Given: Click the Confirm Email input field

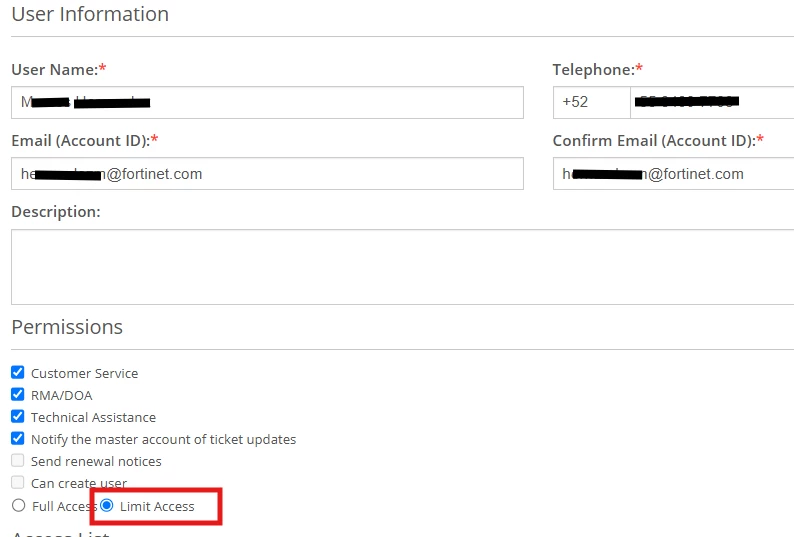Looking at the screenshot, I should 673,174.
